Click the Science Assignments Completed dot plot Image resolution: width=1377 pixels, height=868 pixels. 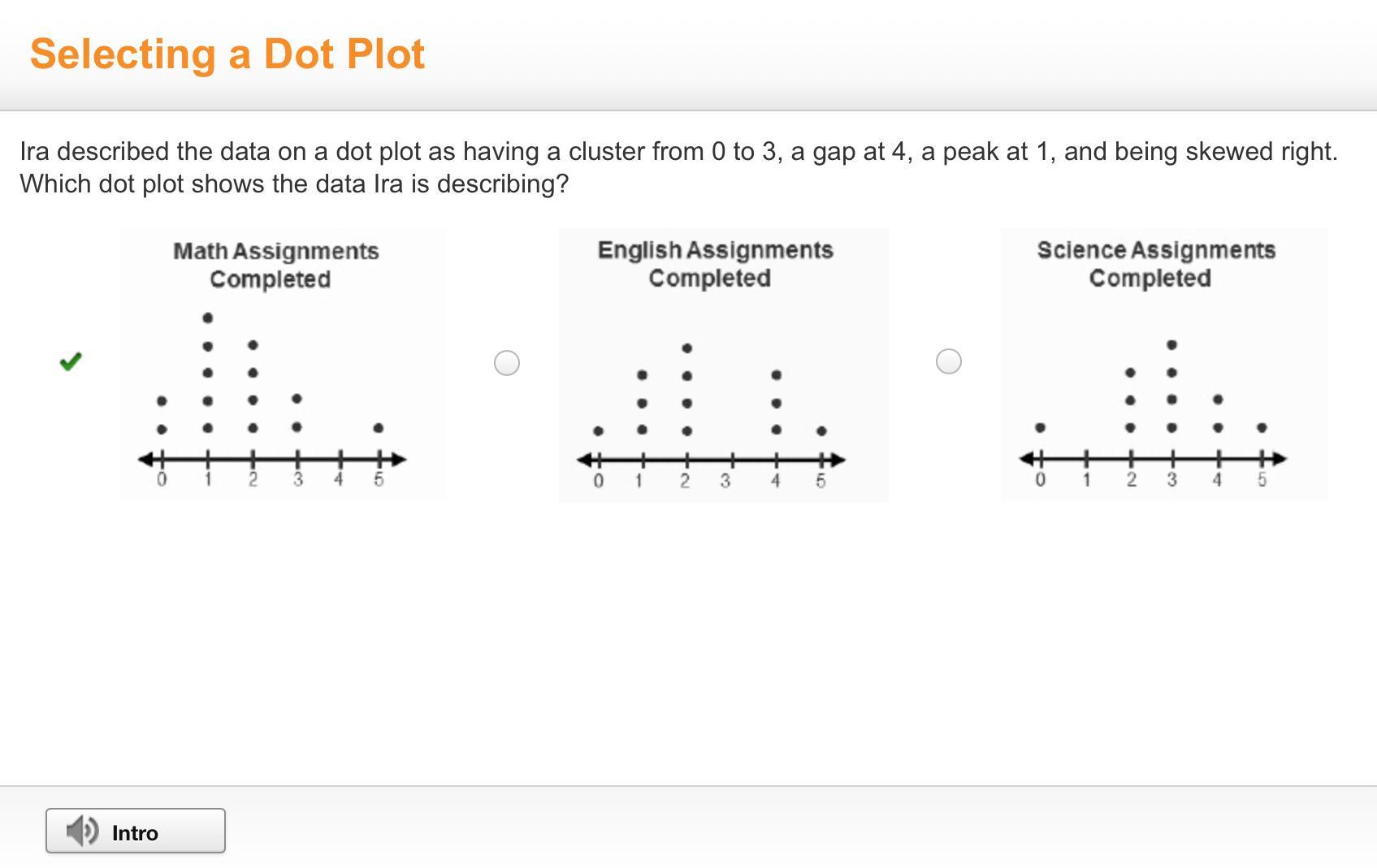coord(1164,365)
